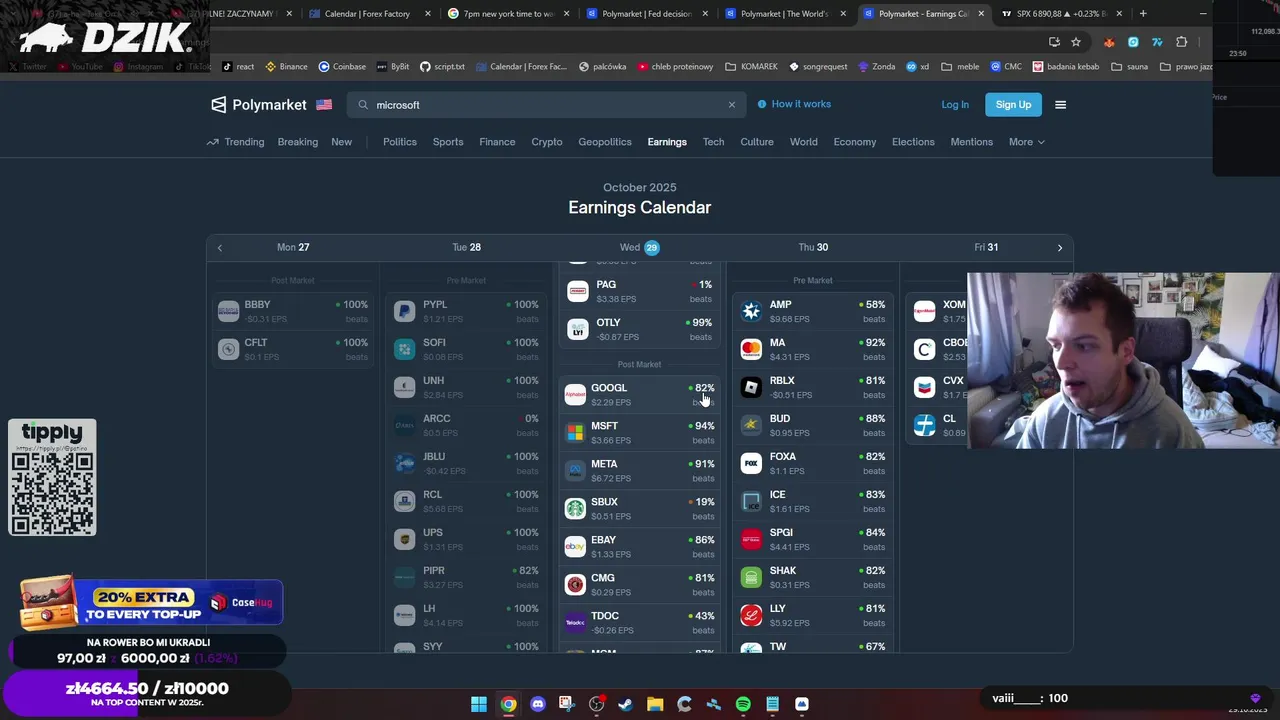Click the US flag icon beside Polymarket
1280x720 pixels.
pyautogui.click(x=324, y=105)
